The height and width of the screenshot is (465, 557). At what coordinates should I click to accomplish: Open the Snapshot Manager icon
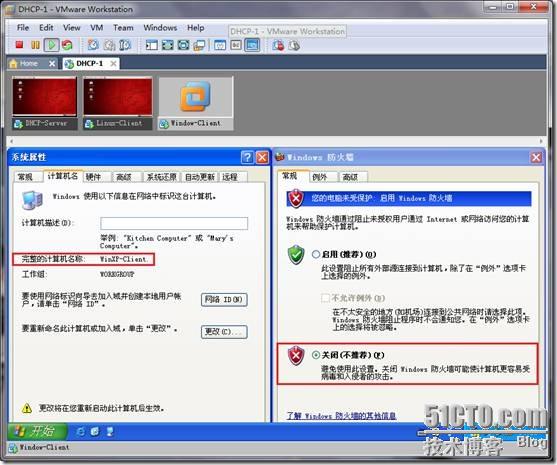[125, 45]
